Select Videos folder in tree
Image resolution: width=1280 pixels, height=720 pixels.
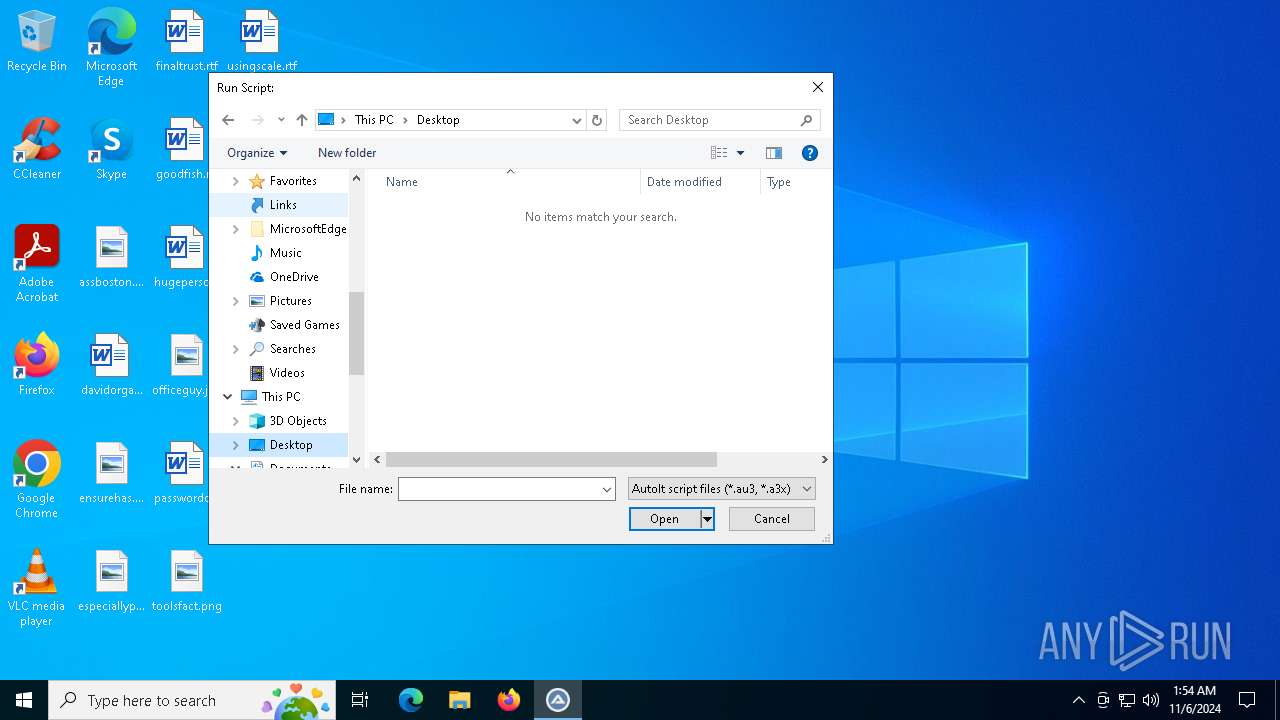tap(287, 373)
